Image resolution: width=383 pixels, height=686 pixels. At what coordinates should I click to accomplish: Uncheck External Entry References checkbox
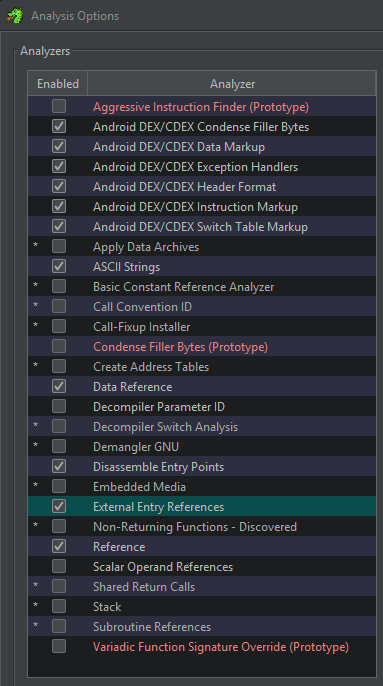coord(59,507)
